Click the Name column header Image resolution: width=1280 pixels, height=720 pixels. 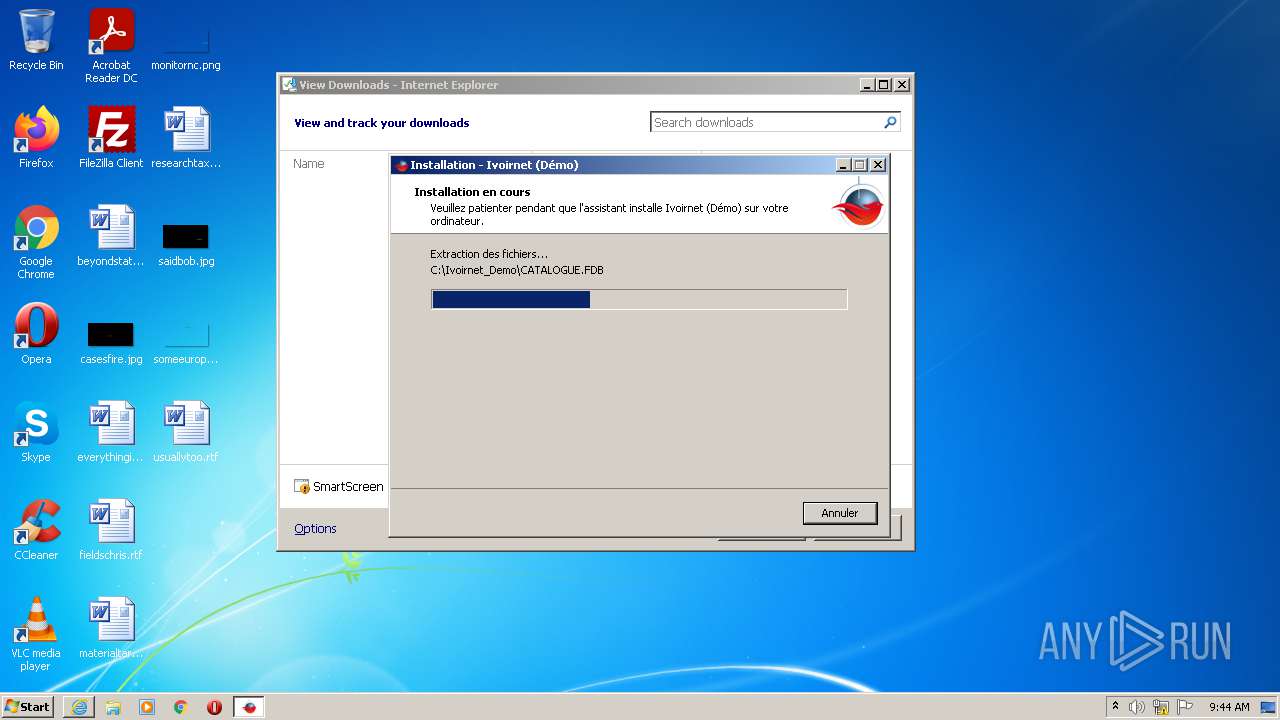pyautogui.click(x=309, y=163)
